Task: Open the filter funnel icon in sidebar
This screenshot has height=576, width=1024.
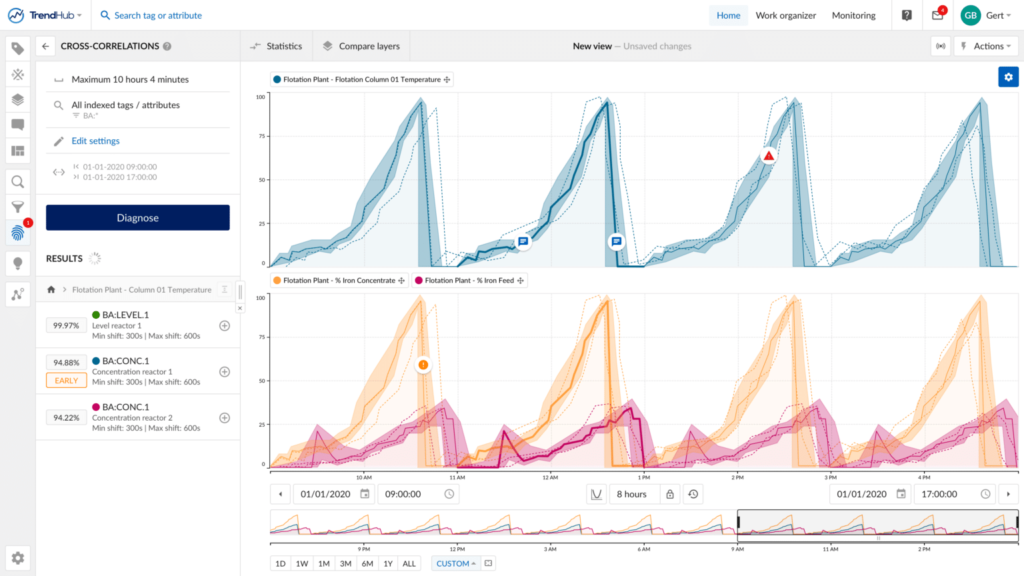Action: [18, 207]
